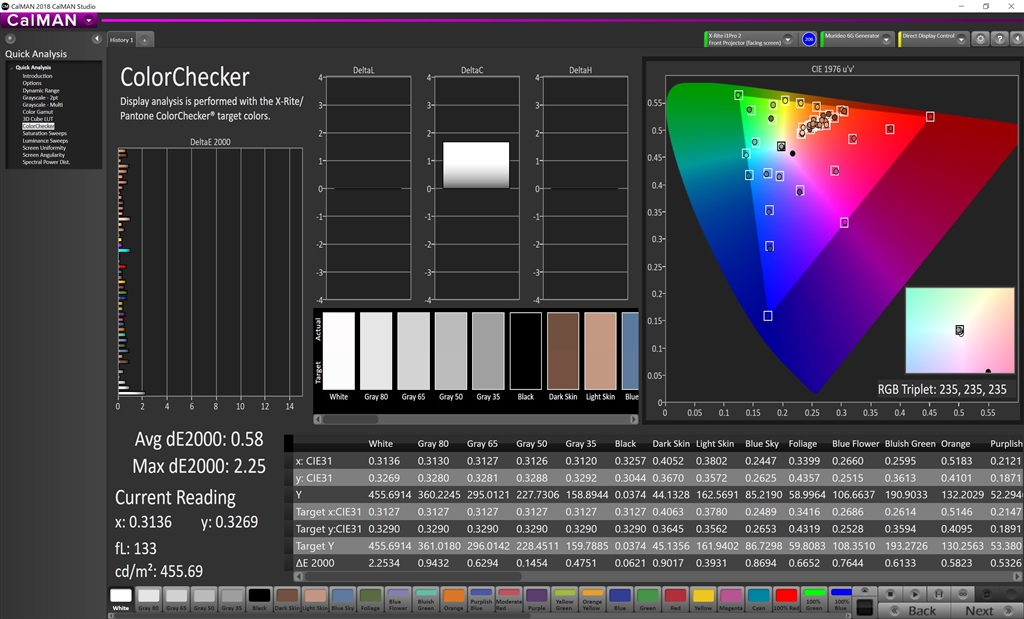Select the Foliage patch in bottom strip
This screenshot has height=619, width=1024.
pos(370,599)
